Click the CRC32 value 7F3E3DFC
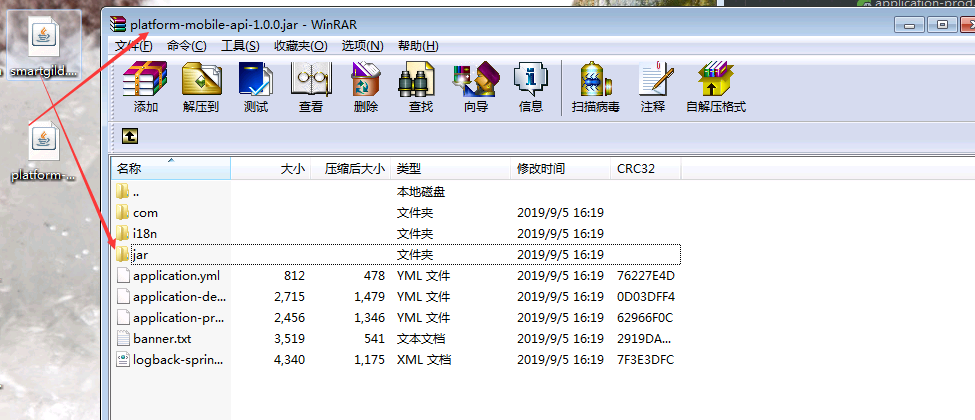The height and width of the screenshot is (420, 975). pos(645,360)
